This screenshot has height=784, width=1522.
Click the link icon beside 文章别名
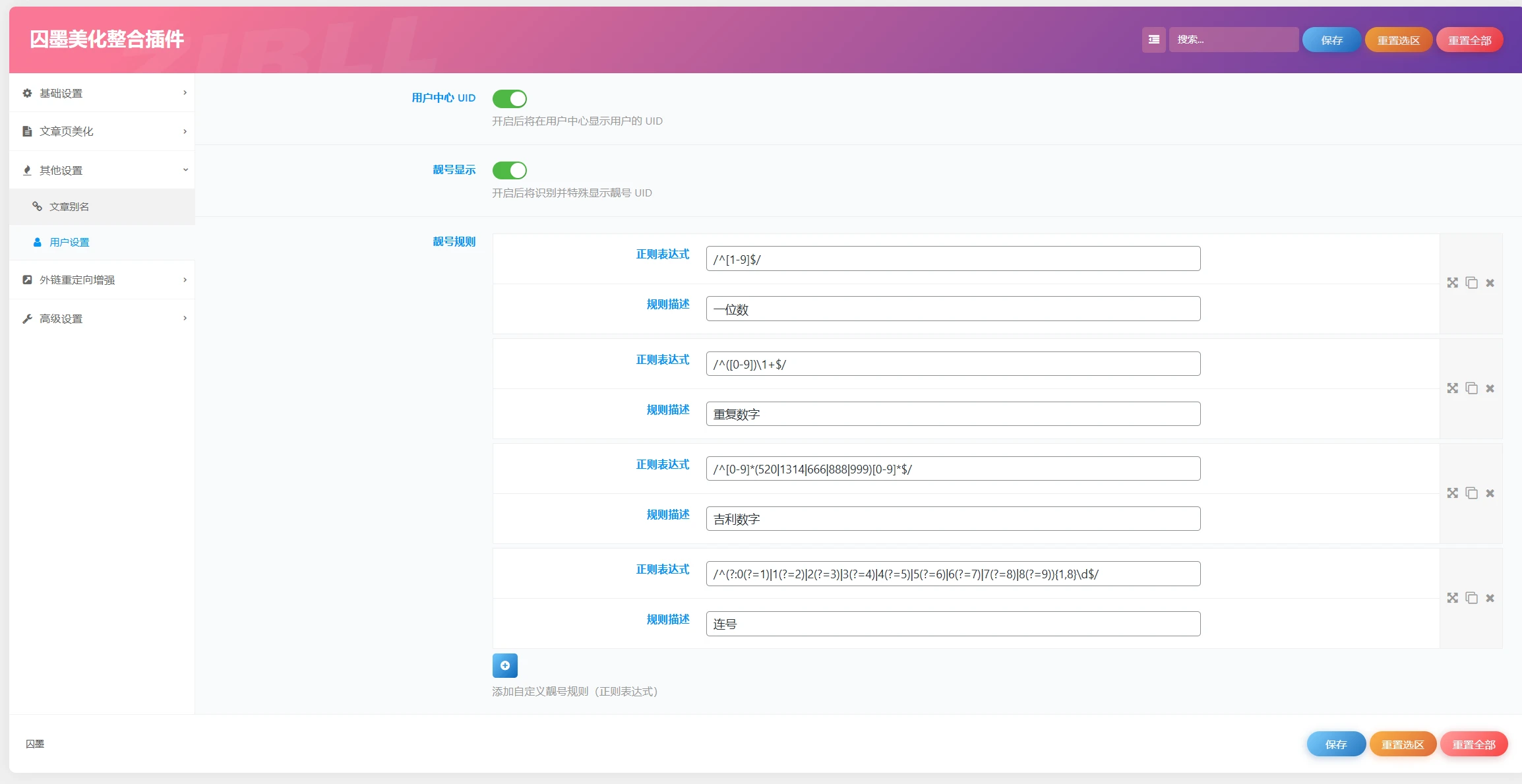coord(37,206)
